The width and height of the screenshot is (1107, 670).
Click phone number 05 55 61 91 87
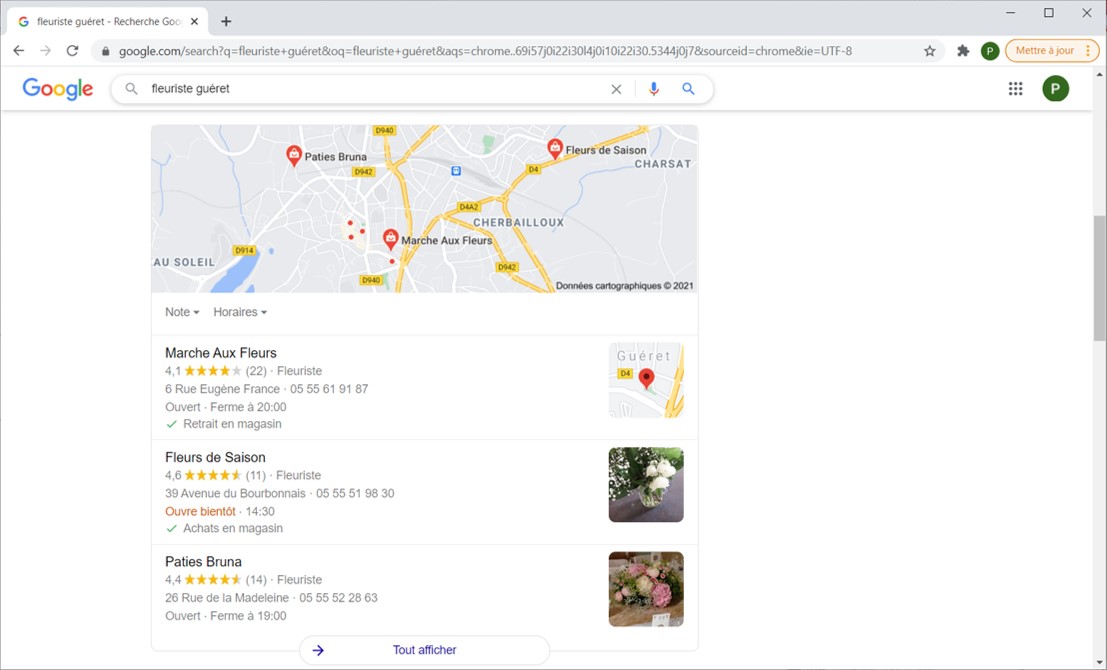click(329, 389)
